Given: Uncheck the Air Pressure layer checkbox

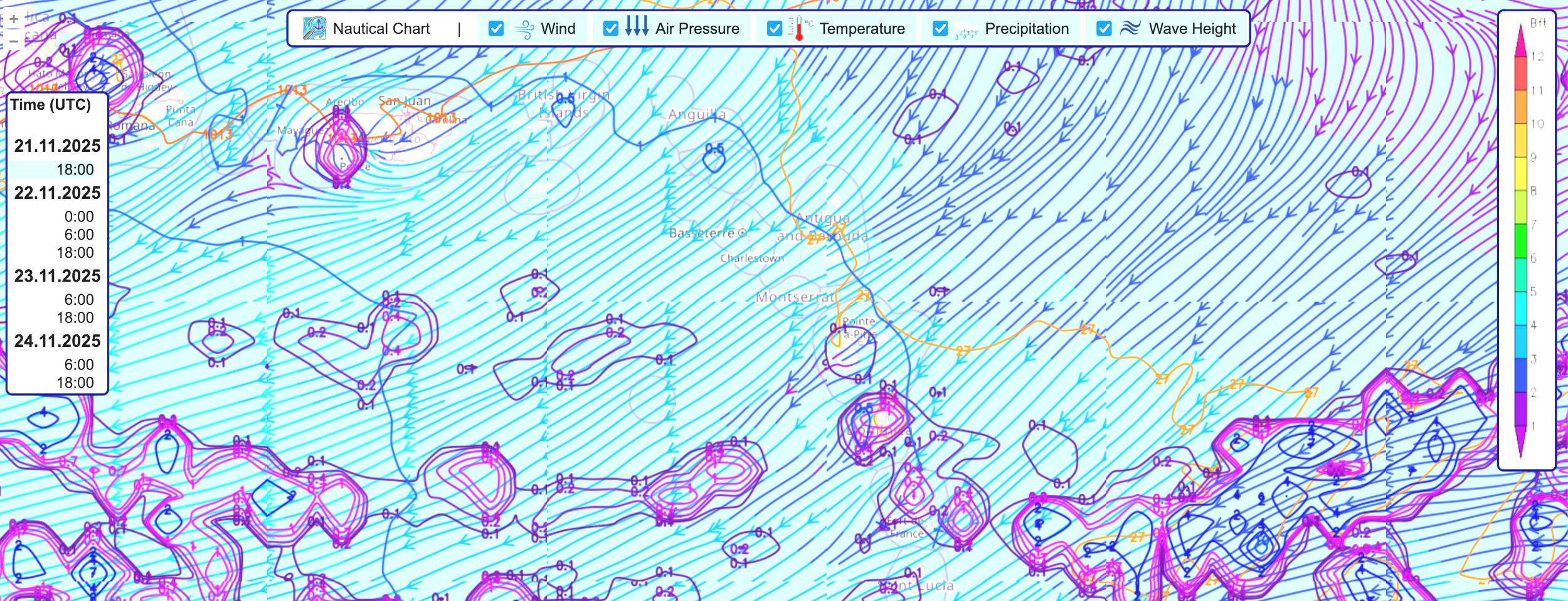Looking at the screenshot, I should 610,28.
